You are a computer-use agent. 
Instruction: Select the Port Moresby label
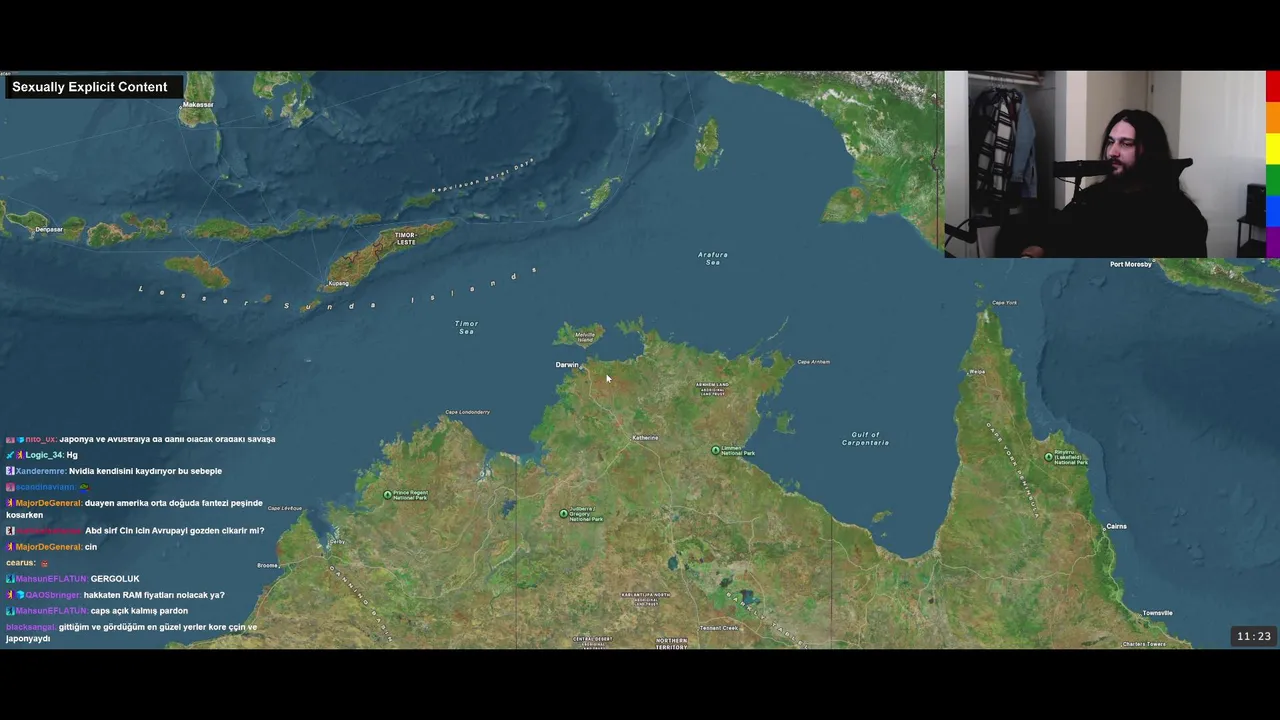(1131, 264)
